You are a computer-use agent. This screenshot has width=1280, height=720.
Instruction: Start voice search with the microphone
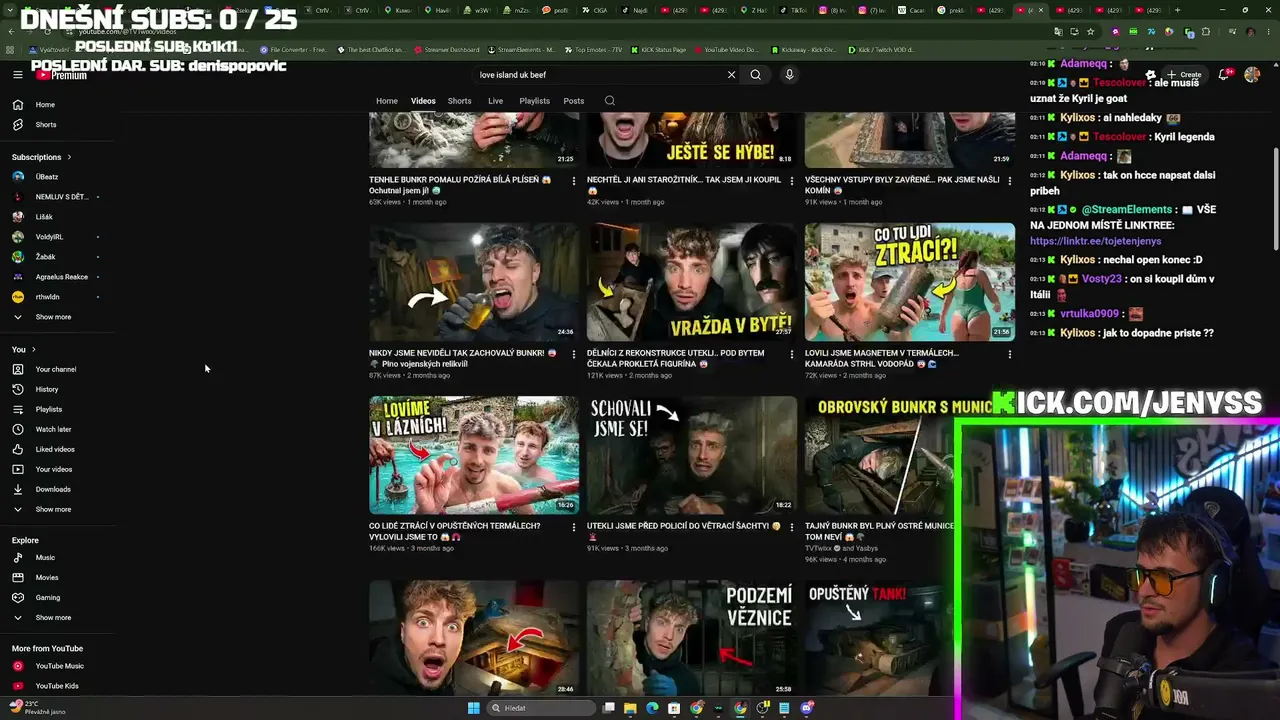pos(789,75)
